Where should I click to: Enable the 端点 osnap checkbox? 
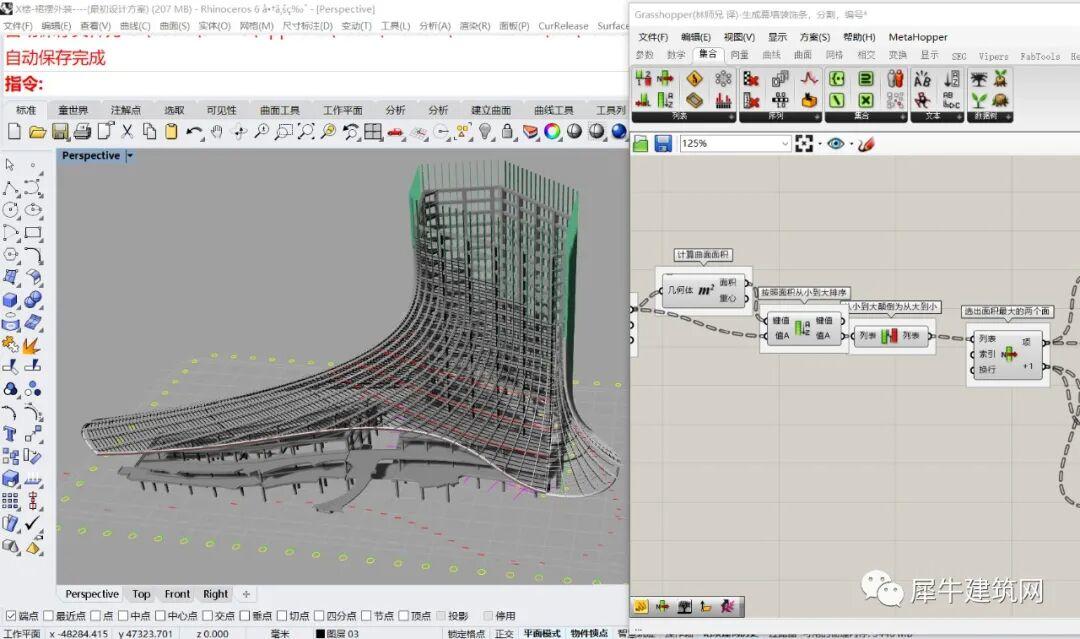(11, 615)
